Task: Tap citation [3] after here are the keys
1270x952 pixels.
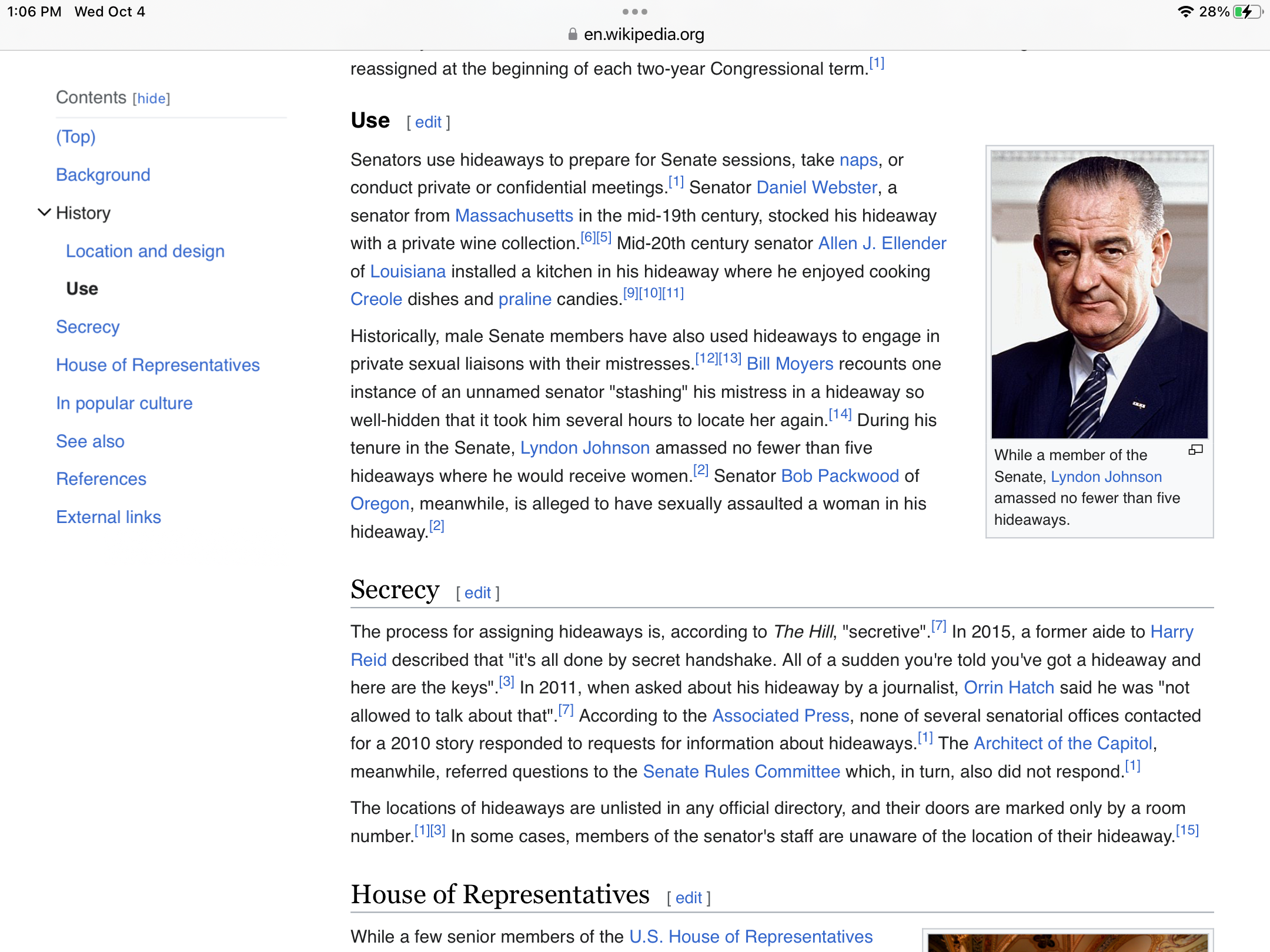Action: [506, 682]
